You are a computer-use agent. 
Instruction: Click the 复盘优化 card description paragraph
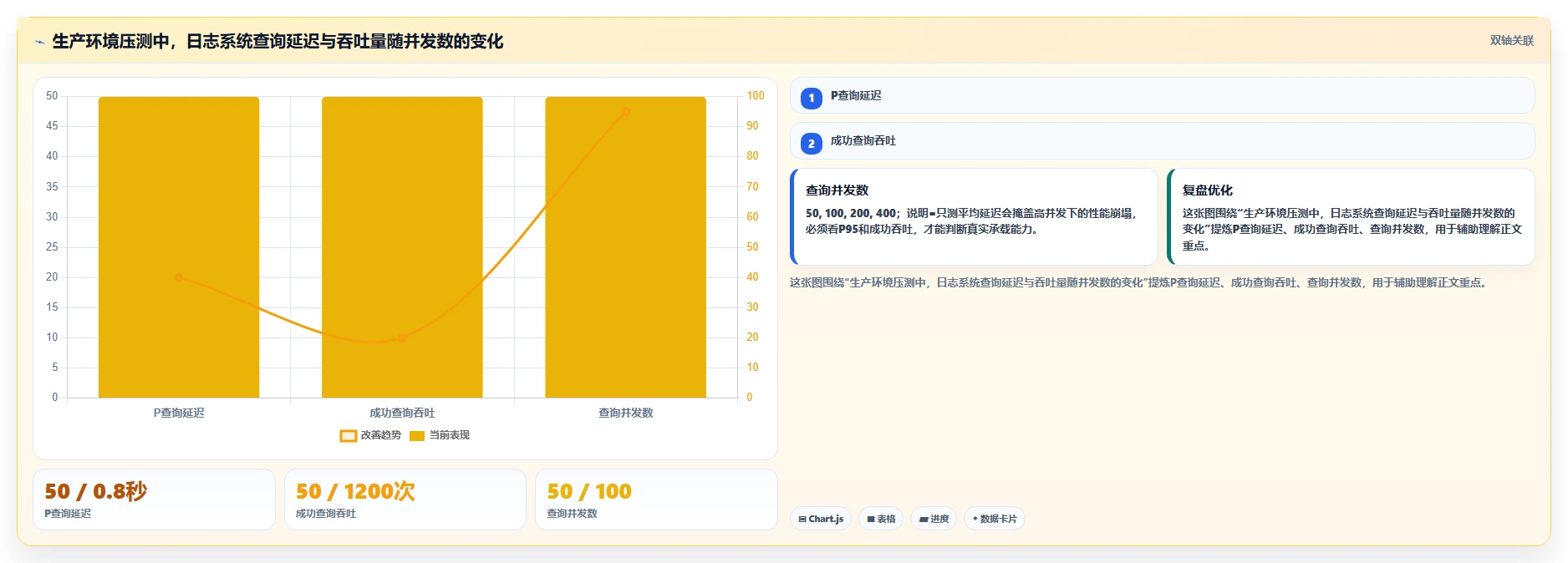click(x=1352, y=230)
